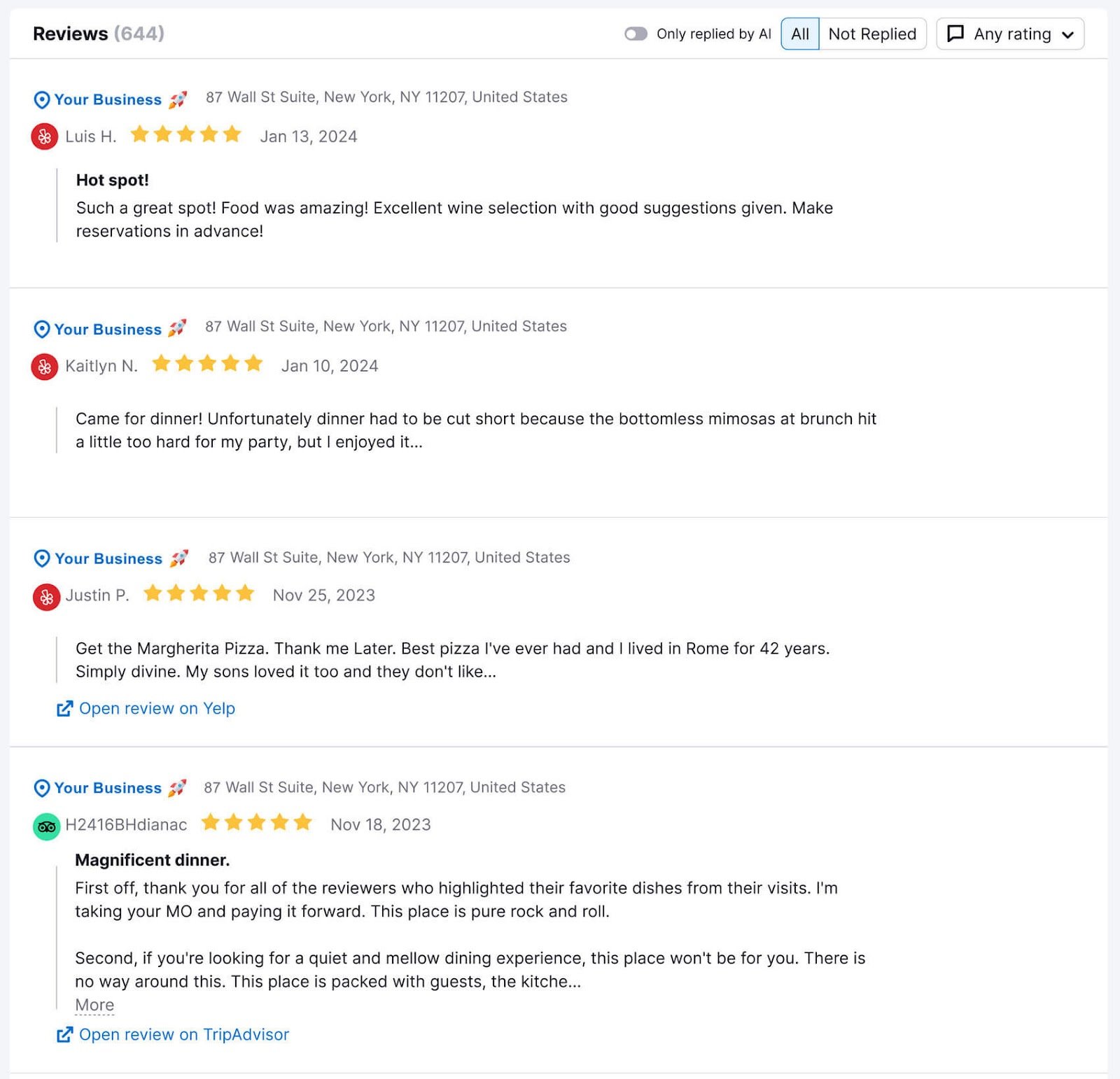Click the fifth star on Luis H.'s rating
The image size is (1120, 1079).
coord(231,134)
